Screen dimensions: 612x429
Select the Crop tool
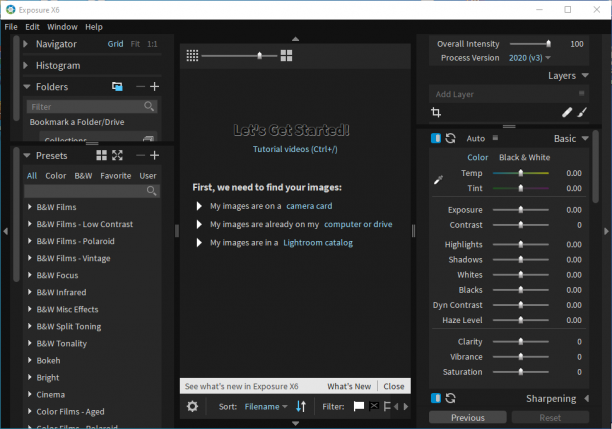click(x=436, y=112)
